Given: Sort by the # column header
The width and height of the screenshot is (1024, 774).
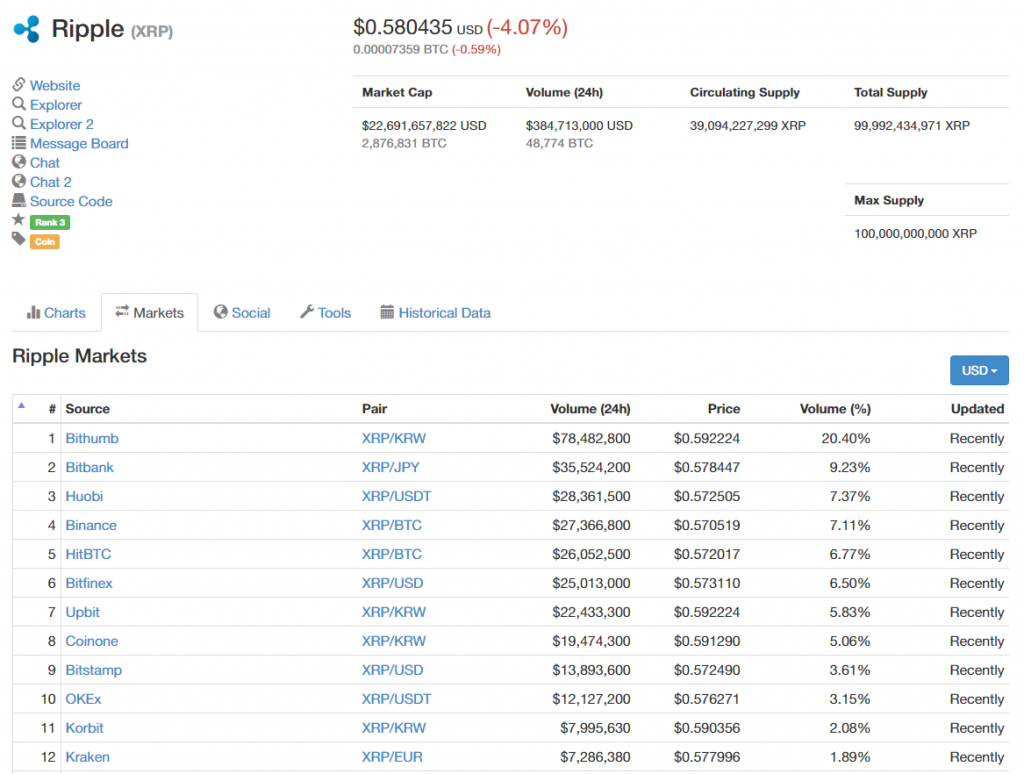Looking at the screenshot, I should tap(52, 409).
